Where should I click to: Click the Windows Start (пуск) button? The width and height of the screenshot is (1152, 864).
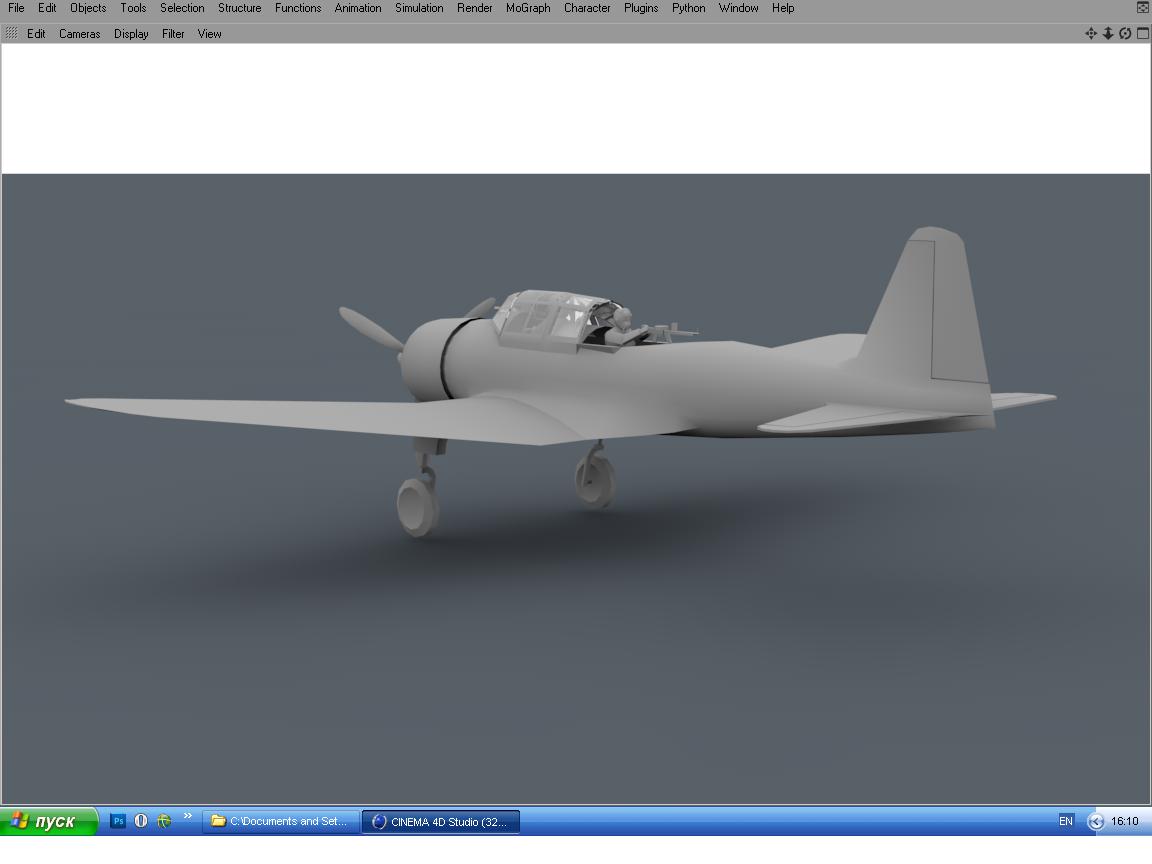(x=48, y=821)
